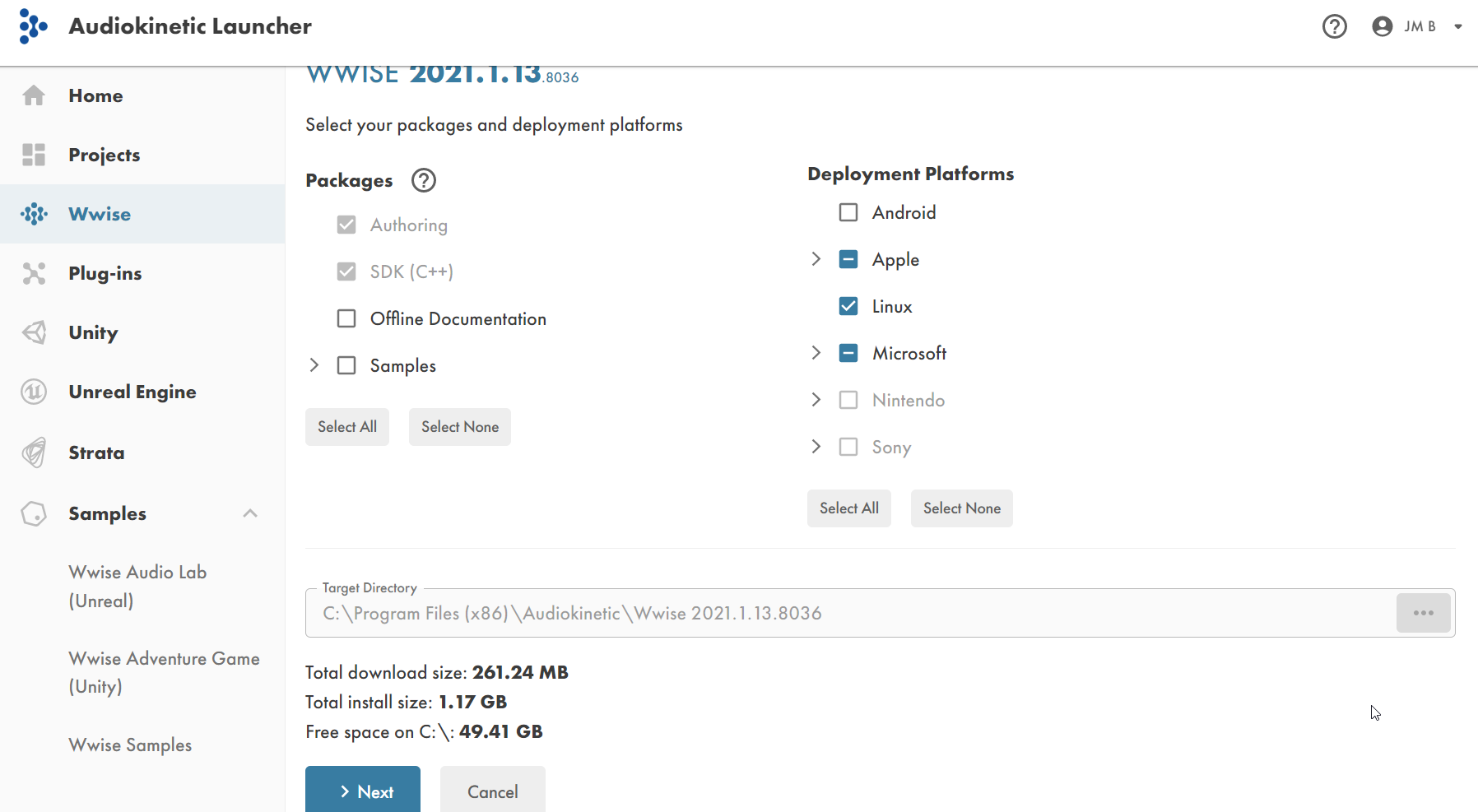Viewport: 1478px width, 812px height.
Task: Click the Unreal Engine logo icon
Action: click(x=34, y=392)
